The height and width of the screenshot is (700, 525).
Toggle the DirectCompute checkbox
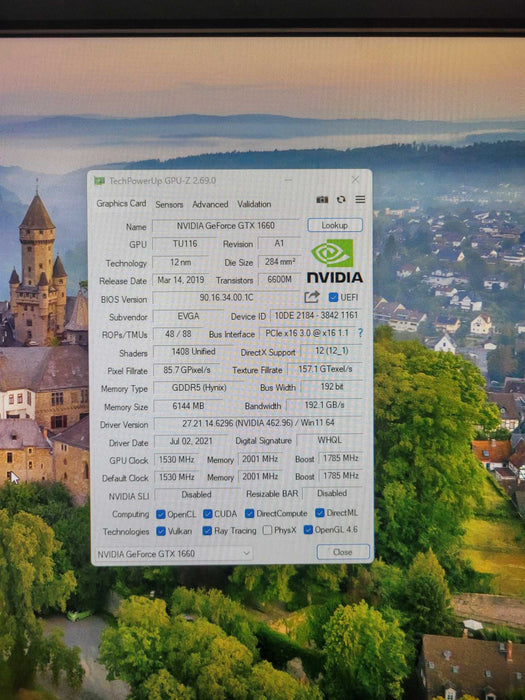[250, 513]
